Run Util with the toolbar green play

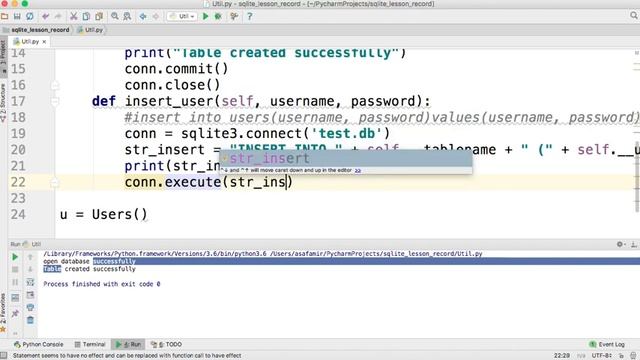click(206, 16)
